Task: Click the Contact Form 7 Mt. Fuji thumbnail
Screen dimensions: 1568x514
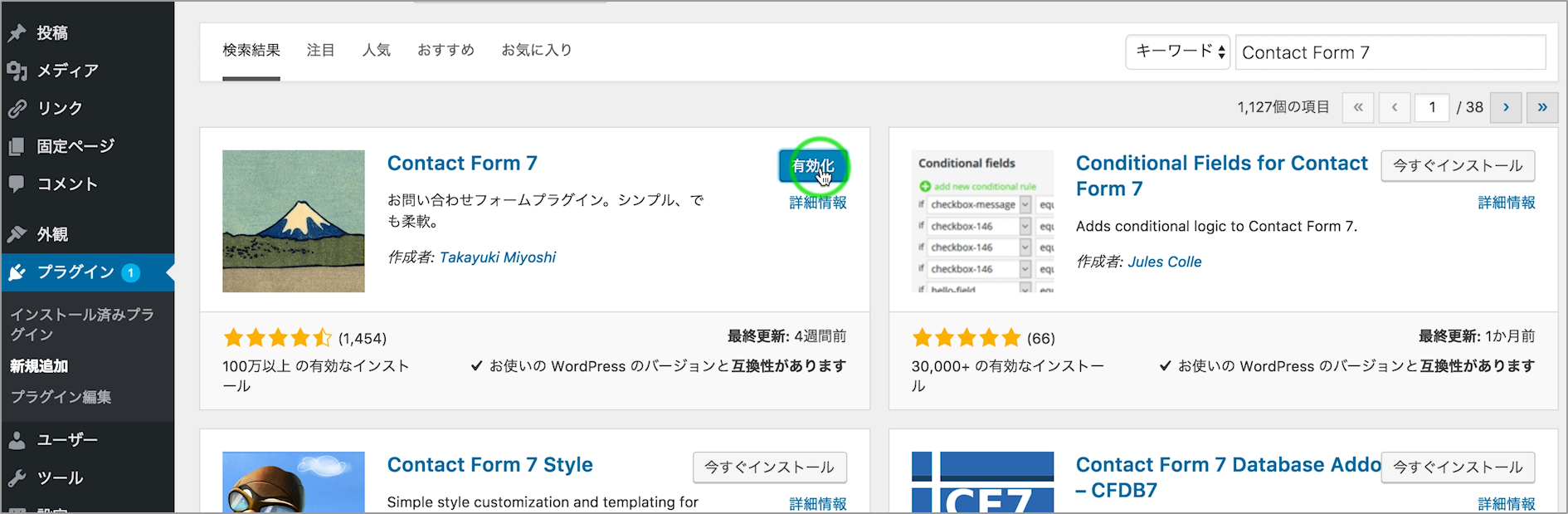Action: coord(294,221)
